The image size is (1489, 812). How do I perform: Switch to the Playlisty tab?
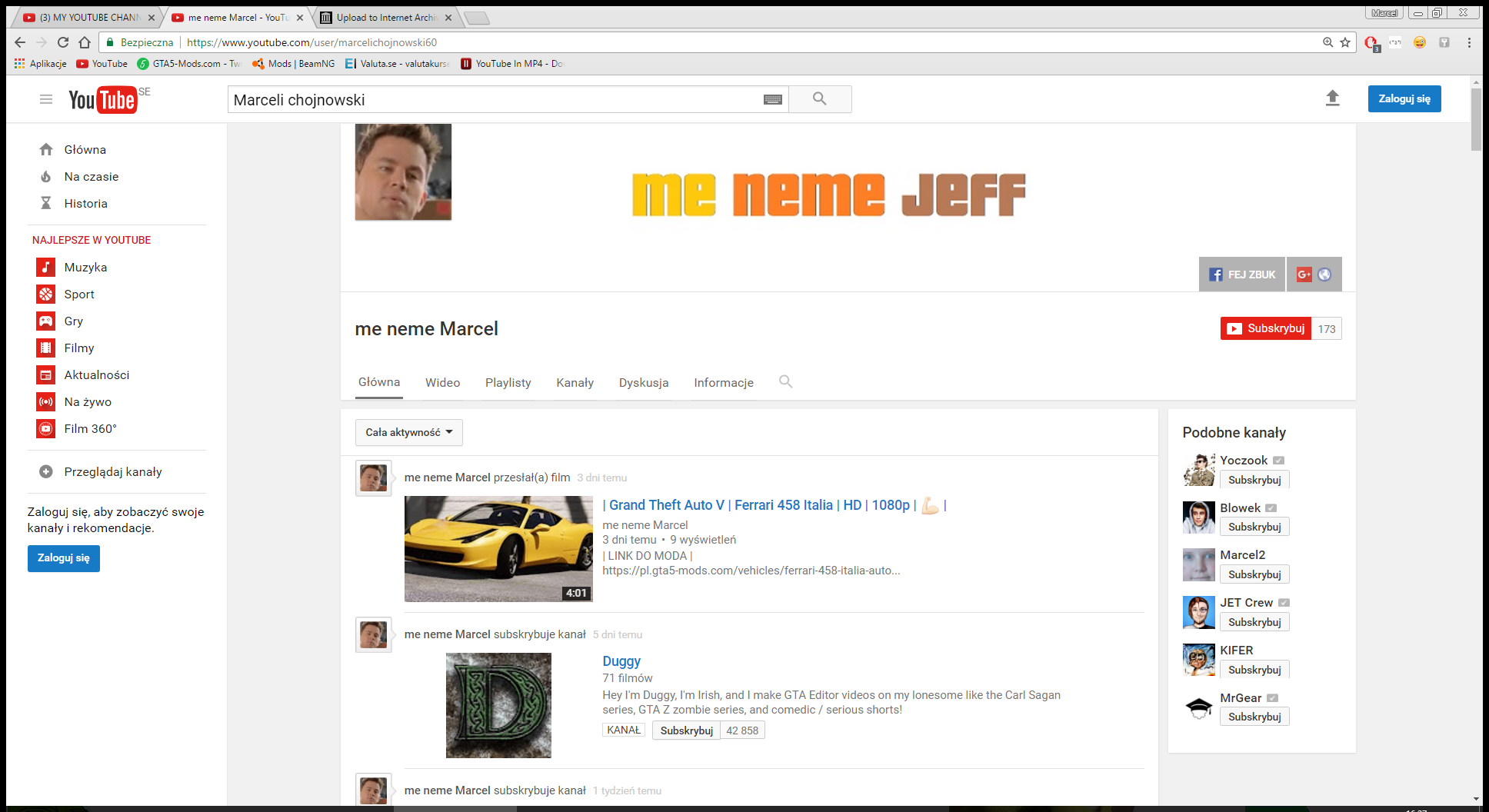point(508,383)
